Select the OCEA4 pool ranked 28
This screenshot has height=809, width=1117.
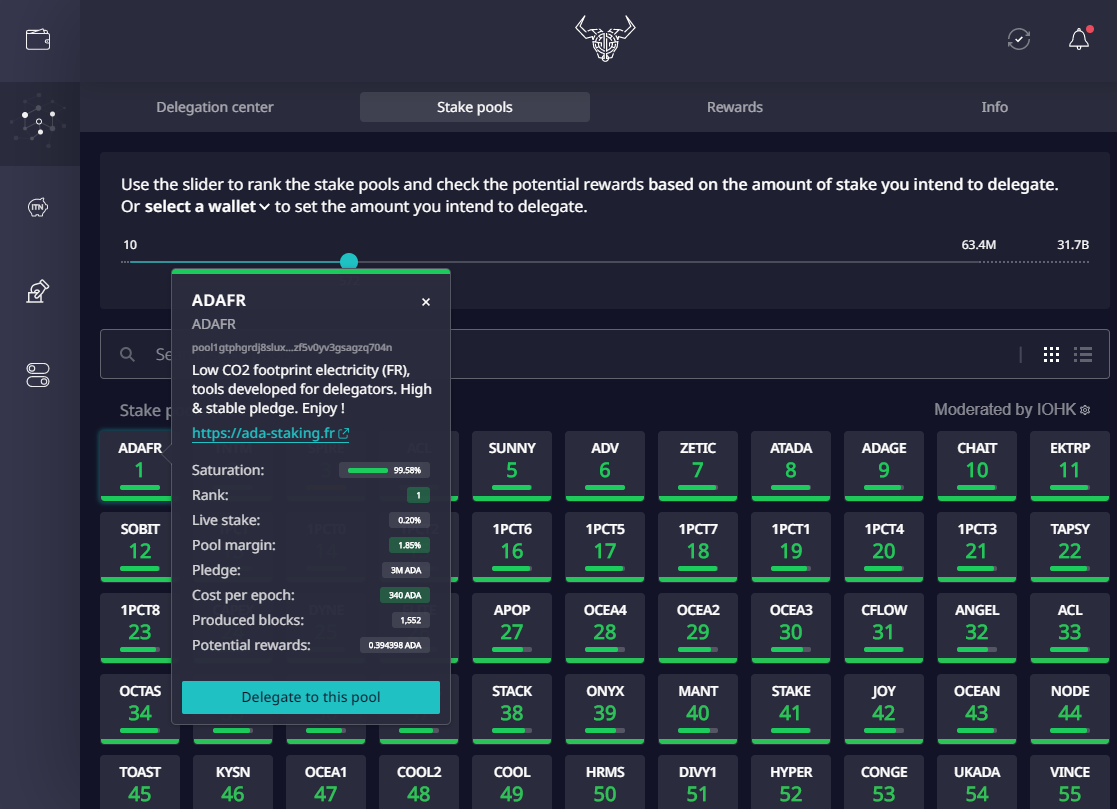[x=605, y=628]
